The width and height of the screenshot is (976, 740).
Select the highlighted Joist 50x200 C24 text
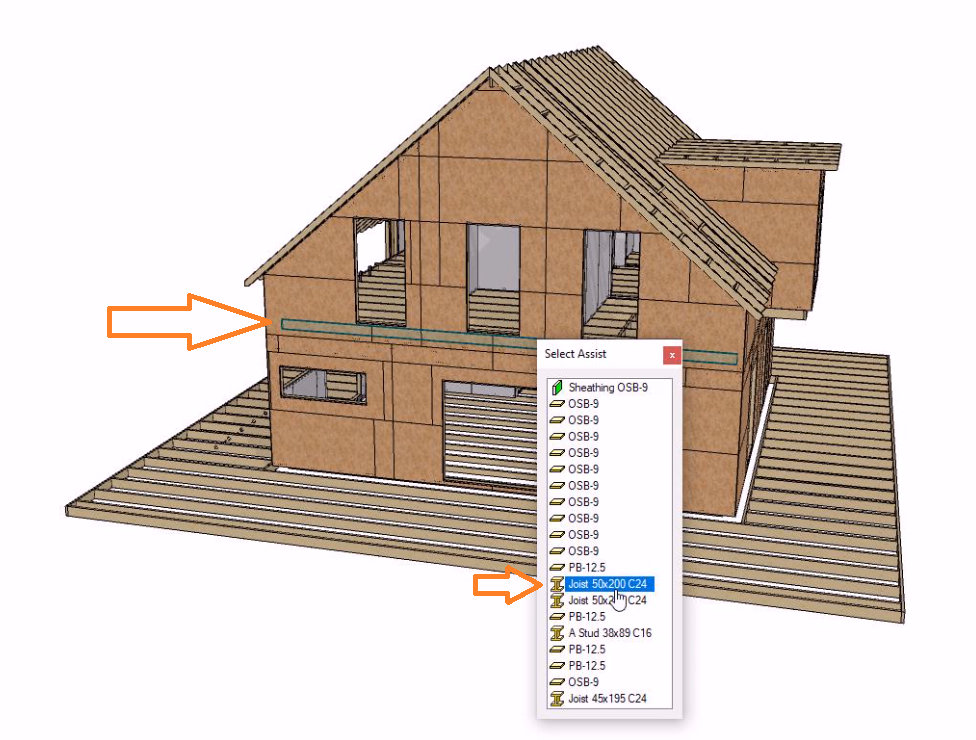point(607,584)
